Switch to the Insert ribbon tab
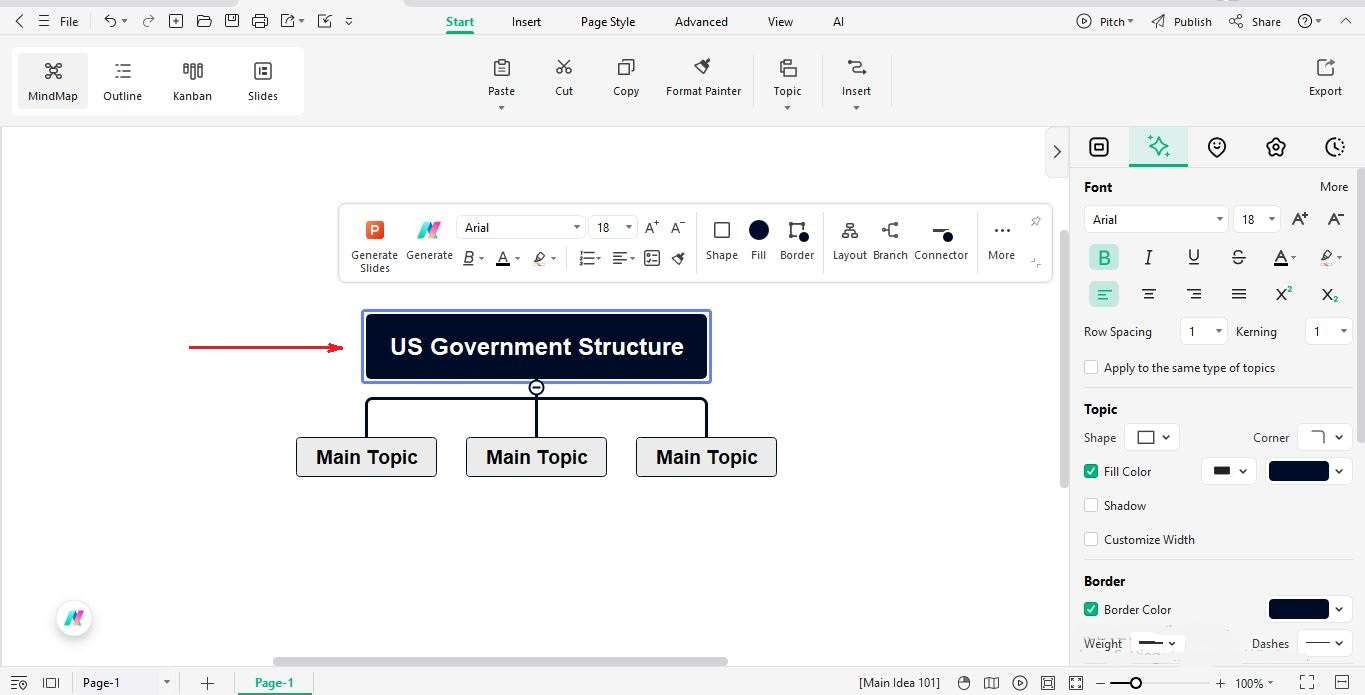This screenshot has height=695, width=1365. point(526,21)
